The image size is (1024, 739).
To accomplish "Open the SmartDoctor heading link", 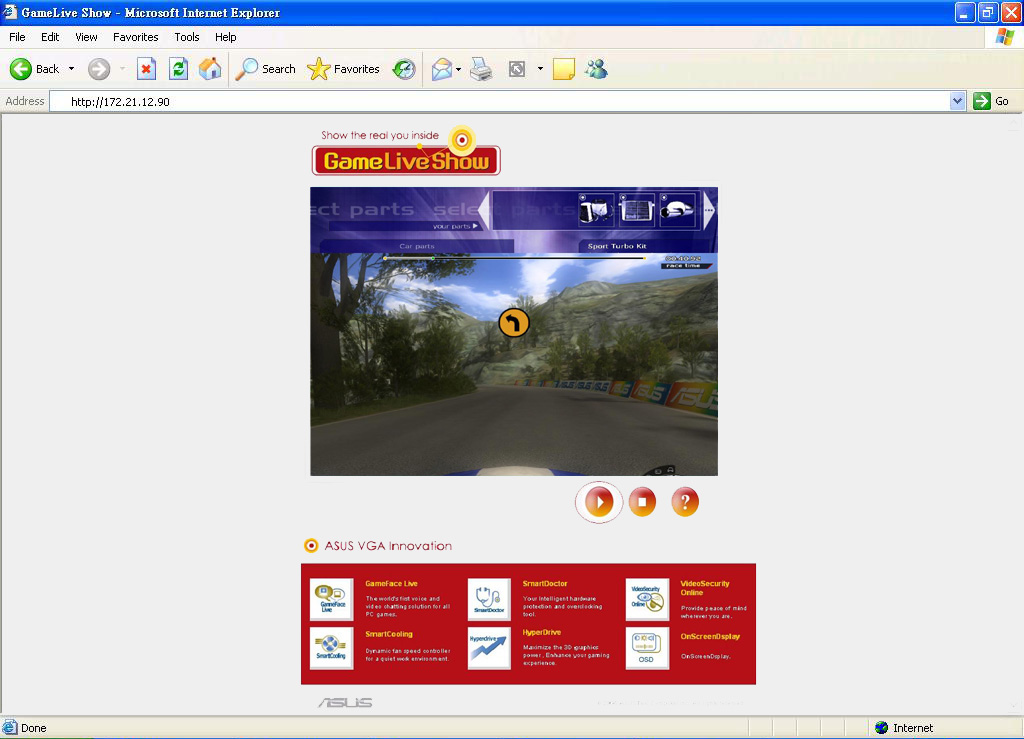I will 545,584.
